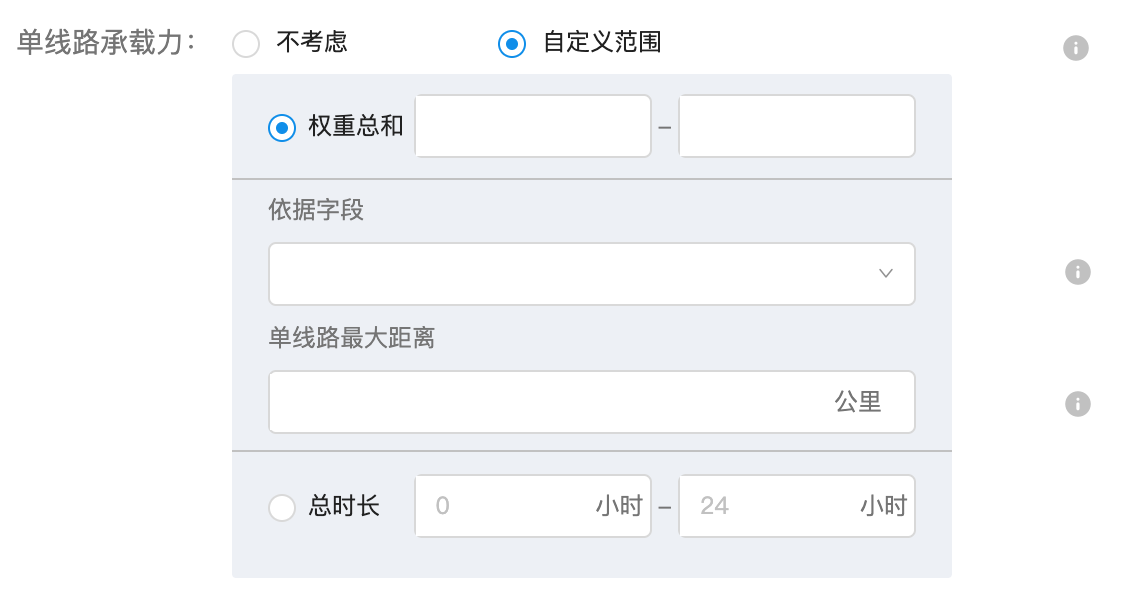Click the 权重总和 maximum value input
Image resolution: width=1124 pixels, height=590 pixels.
(x=797, y=126)
